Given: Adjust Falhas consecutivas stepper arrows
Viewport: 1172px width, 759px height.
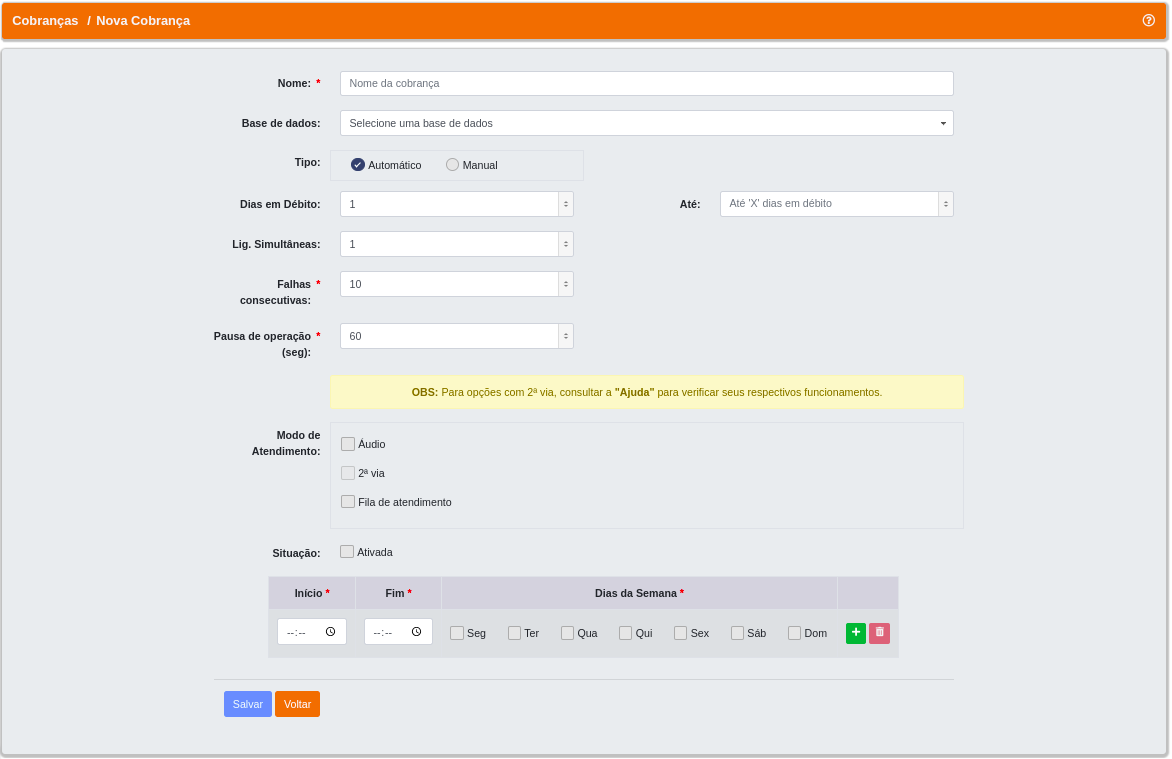Looking at the screenshot, I should pos(566,284).
